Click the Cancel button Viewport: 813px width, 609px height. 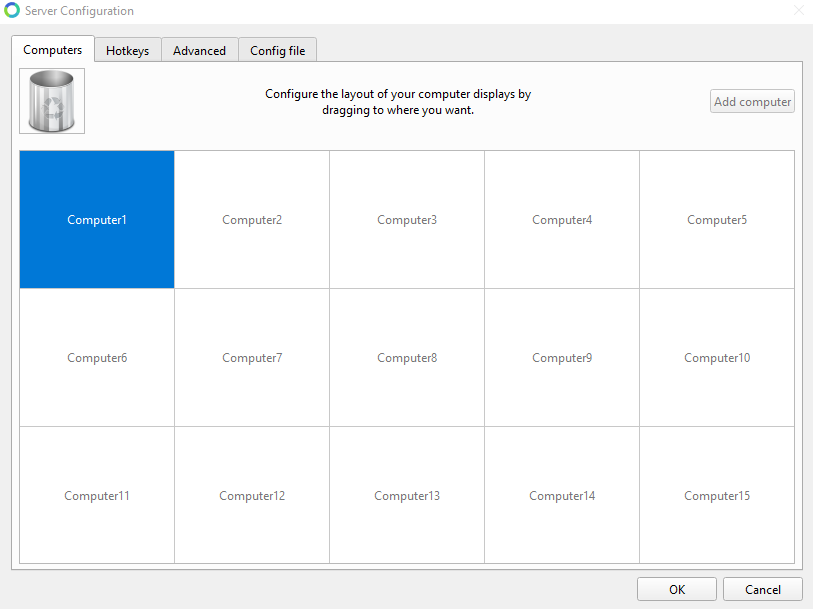click(763, 589)
